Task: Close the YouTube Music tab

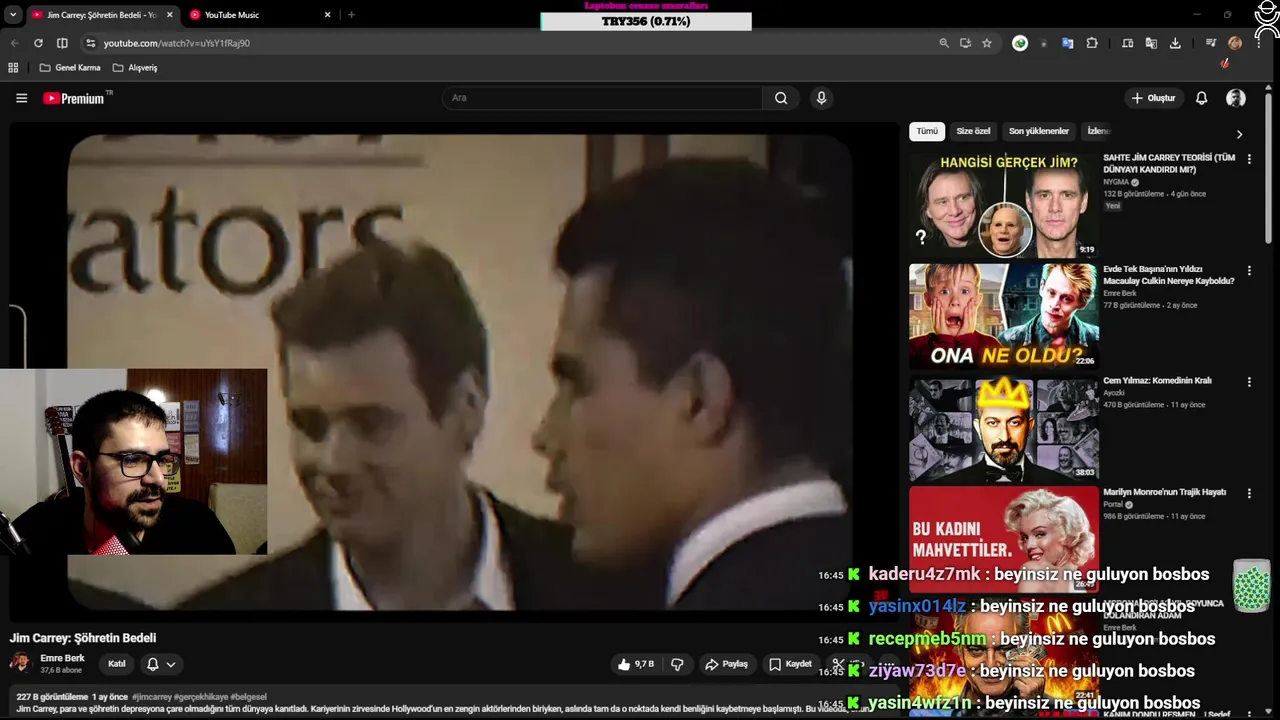Action: tap(327, 15)
